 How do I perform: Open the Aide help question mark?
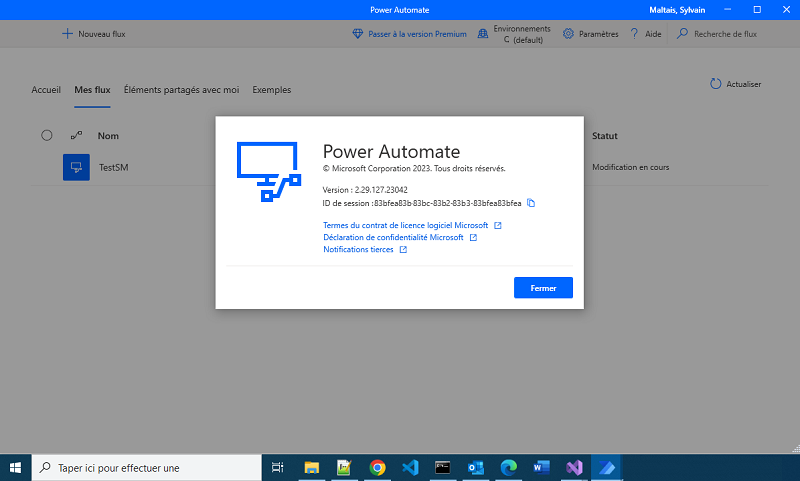634,34
